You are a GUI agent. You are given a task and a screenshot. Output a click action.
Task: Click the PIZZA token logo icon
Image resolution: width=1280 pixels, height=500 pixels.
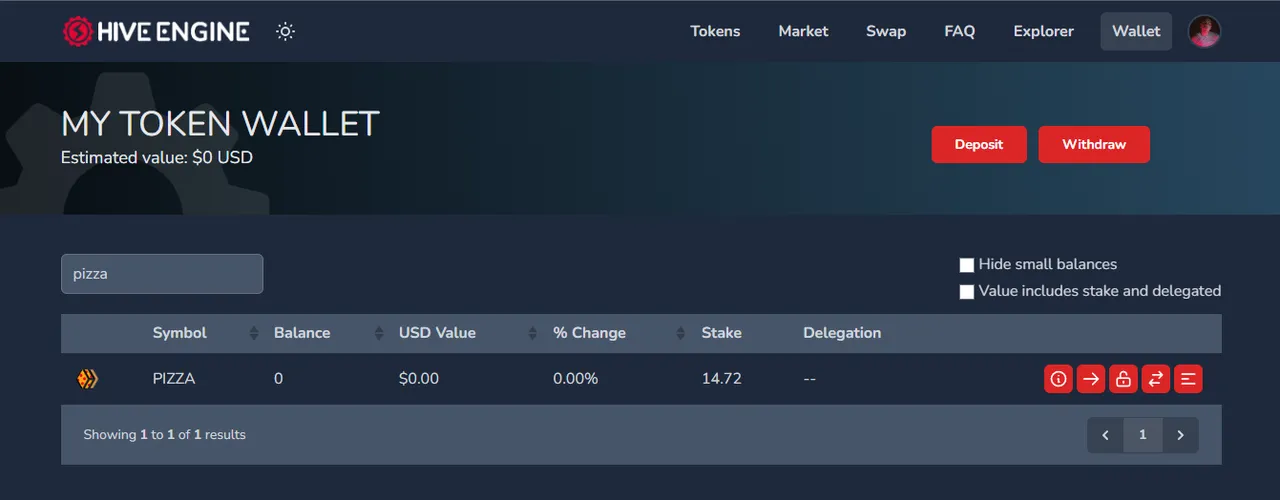pyautogui.click(x=87, y=379)
